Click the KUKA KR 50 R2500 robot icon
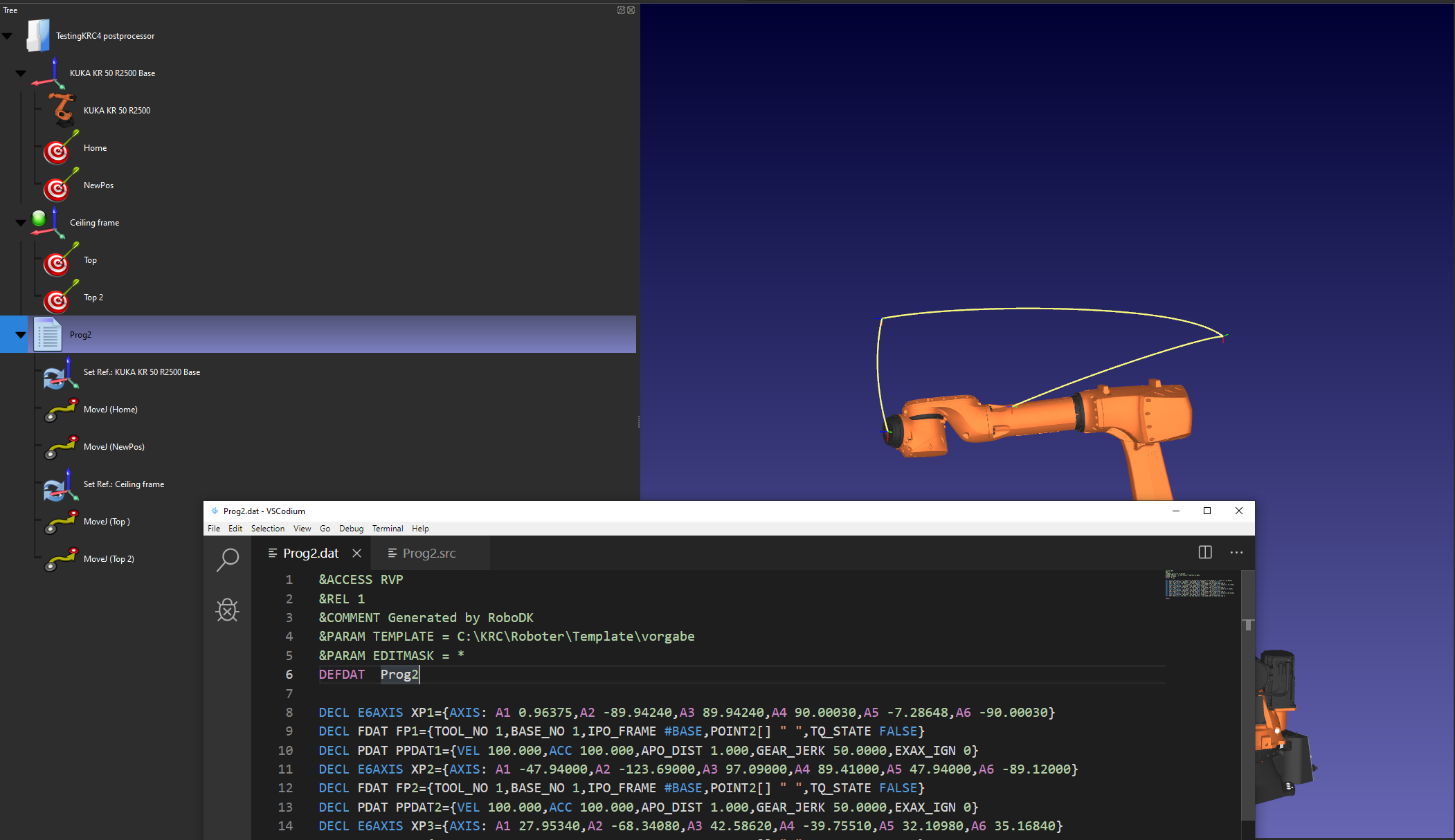 click(62, 110)
